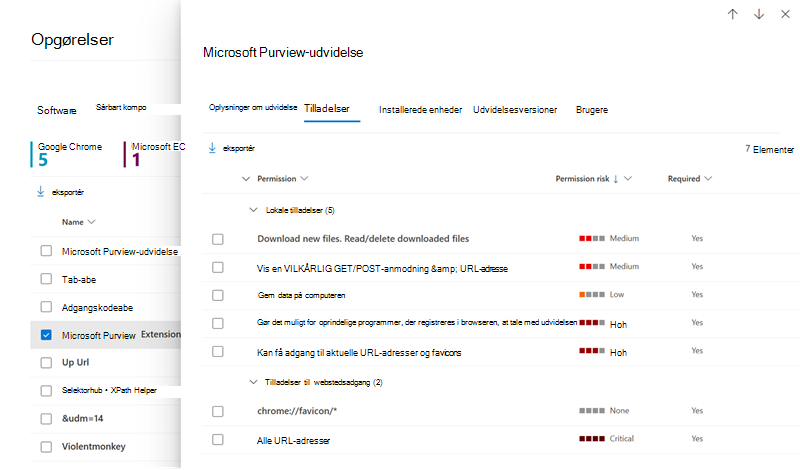Image resolution: width=800 pixels, height=470 pixels.
Task: Click the sort arrow on Permission risk
Action: [x=616, y=179]
